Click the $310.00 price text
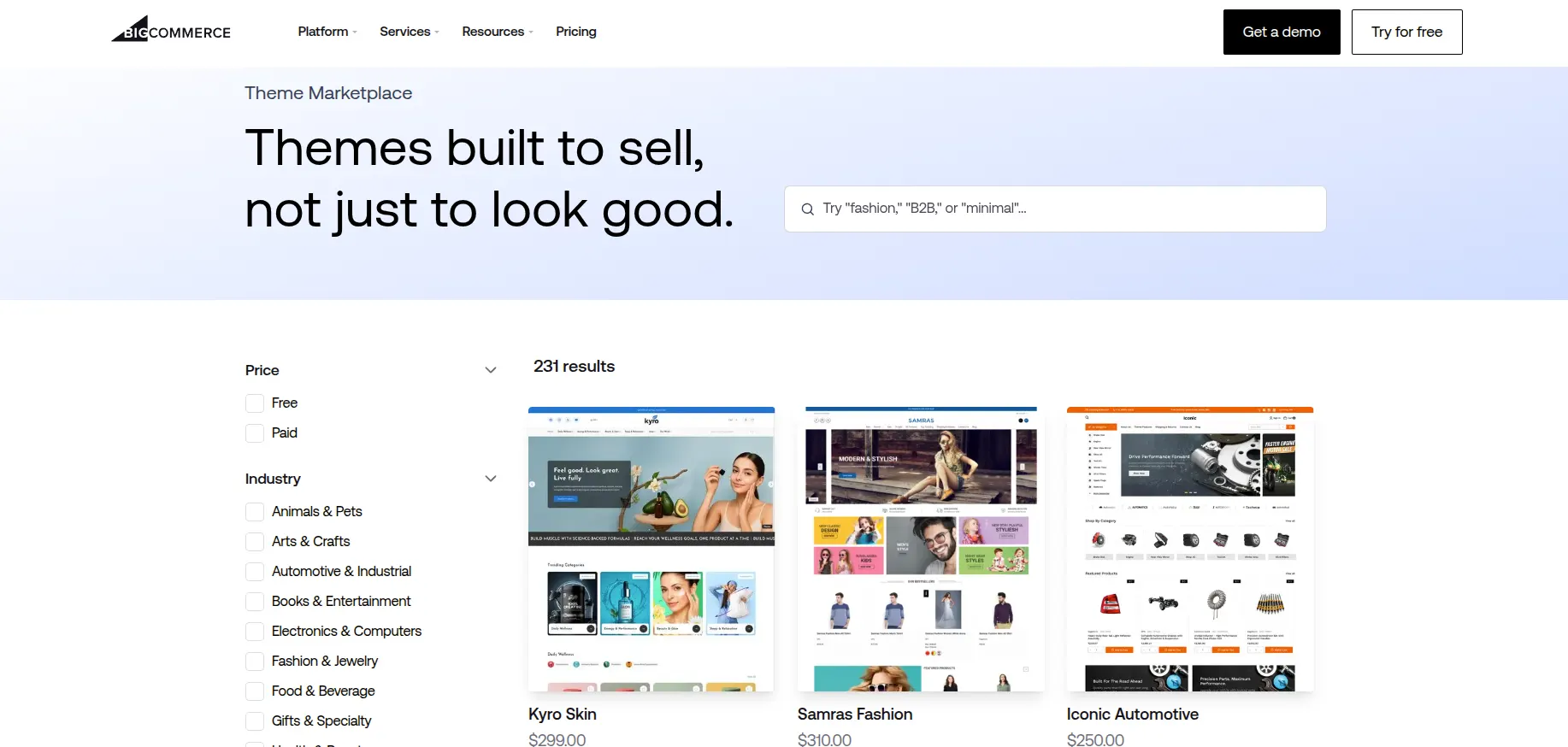This screenshot has height=747, width=1568. click(825, 740)
